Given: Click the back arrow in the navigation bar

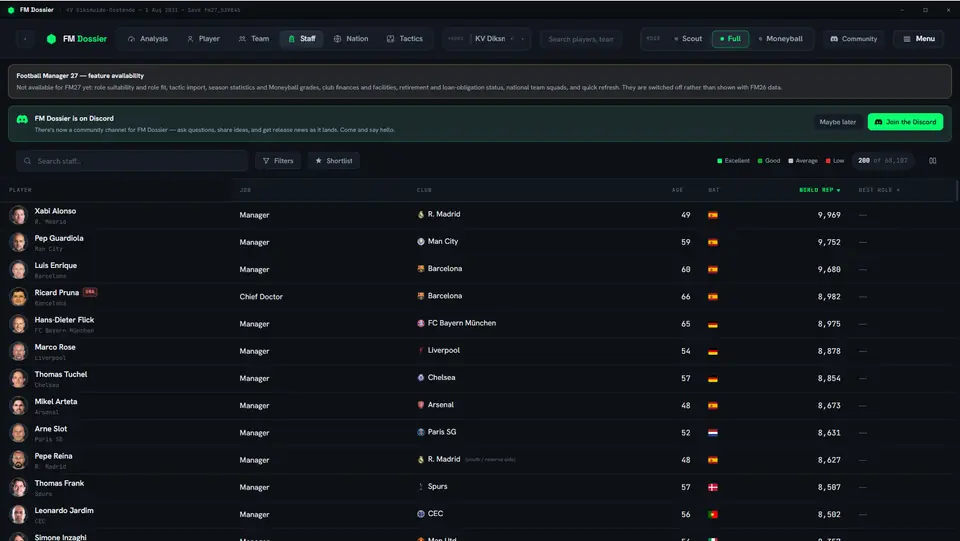Looking at the screenshot, I should pos(25,39).
